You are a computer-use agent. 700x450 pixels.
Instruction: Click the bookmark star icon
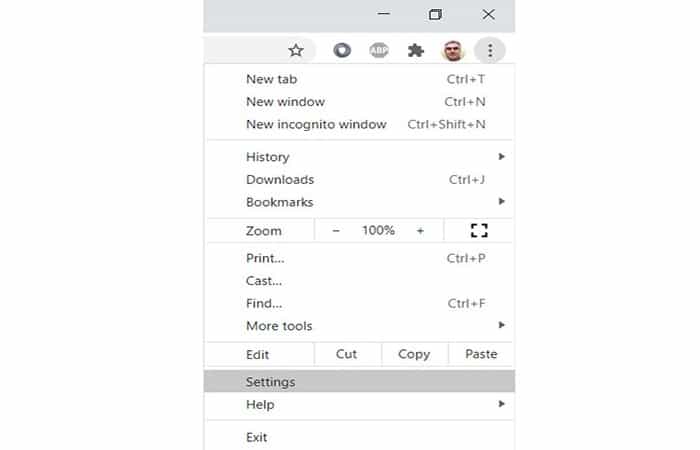pyautogui.click(x=296, y=50)
